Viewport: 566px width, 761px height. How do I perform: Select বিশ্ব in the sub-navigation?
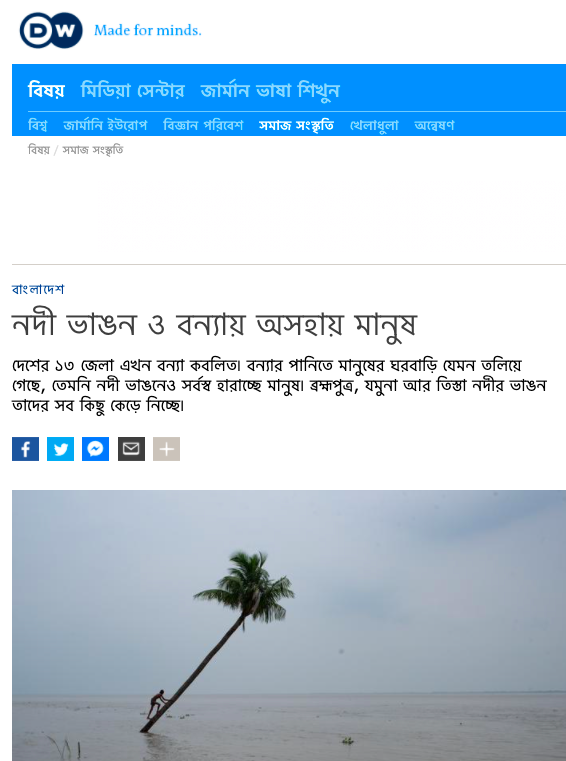37,125
